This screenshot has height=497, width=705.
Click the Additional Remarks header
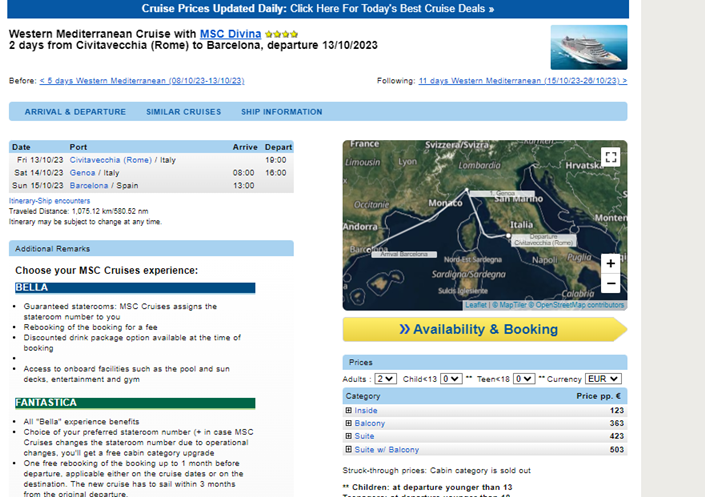(x=151, y=249)
